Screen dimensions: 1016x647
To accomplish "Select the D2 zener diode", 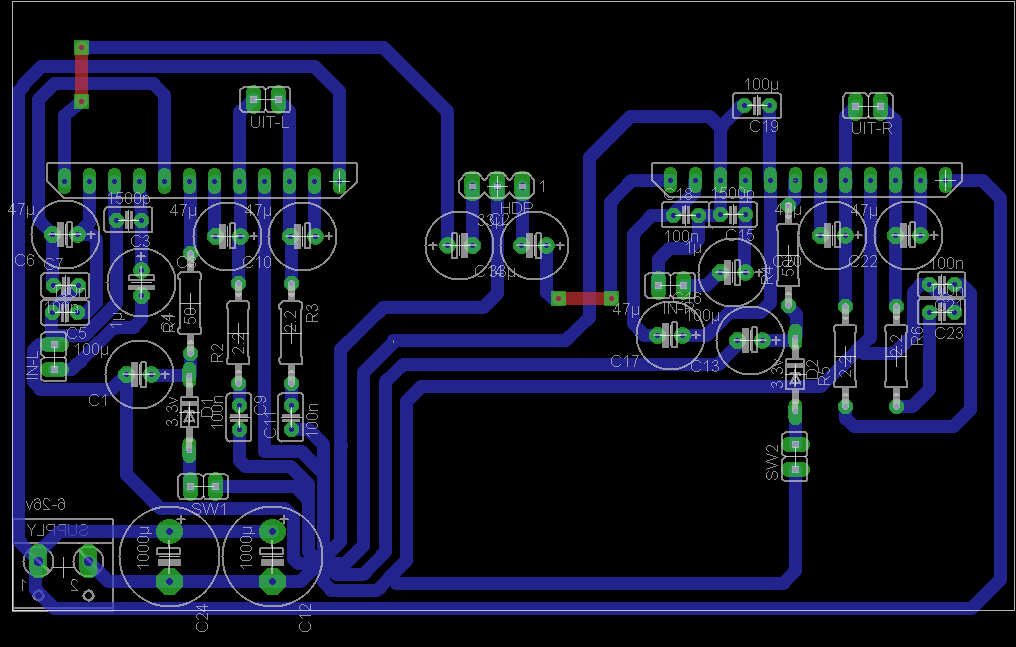I will click(795, 375).
